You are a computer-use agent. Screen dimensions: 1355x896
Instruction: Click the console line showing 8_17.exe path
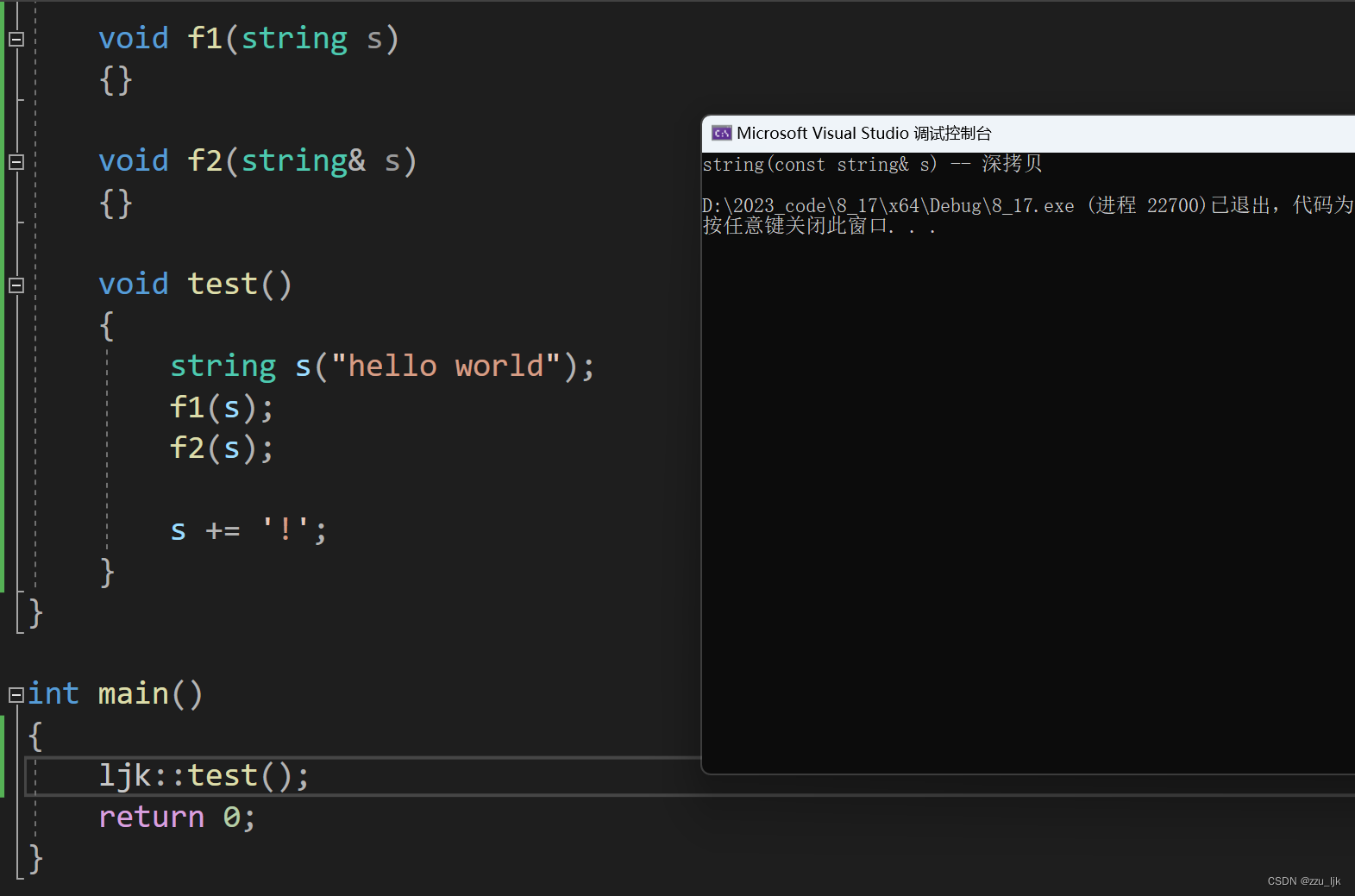point(1028,205)
